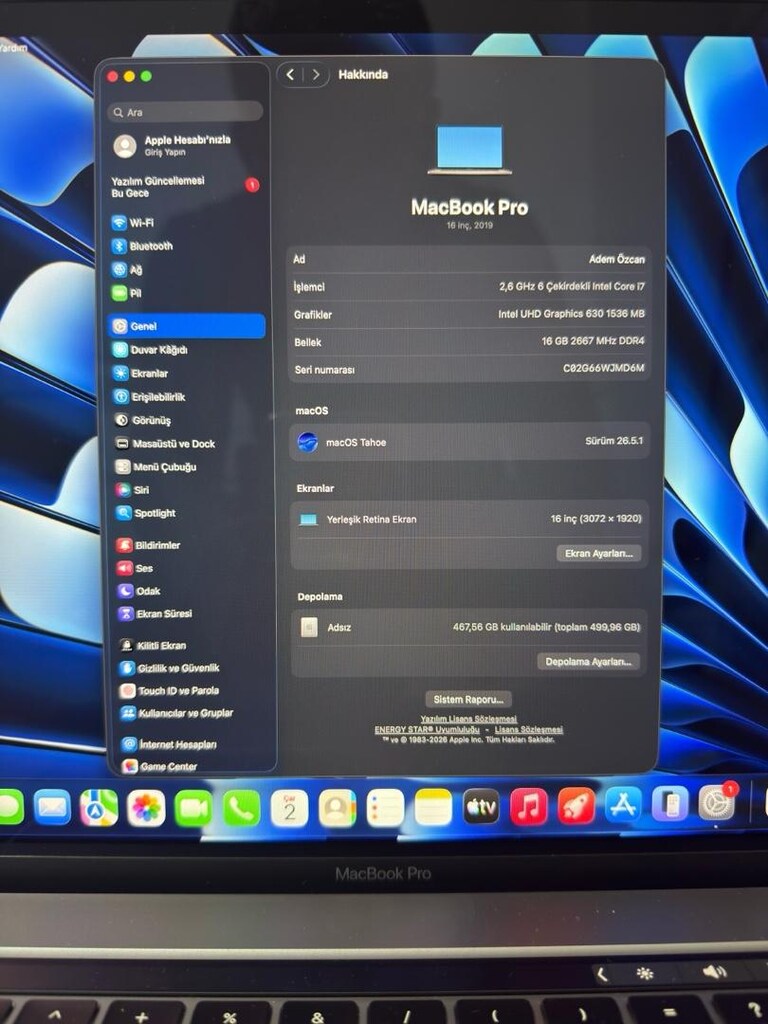The image size is (768, 1024).
Task: Open Calendar from the Dock
Action: click(x=289, y=808)
